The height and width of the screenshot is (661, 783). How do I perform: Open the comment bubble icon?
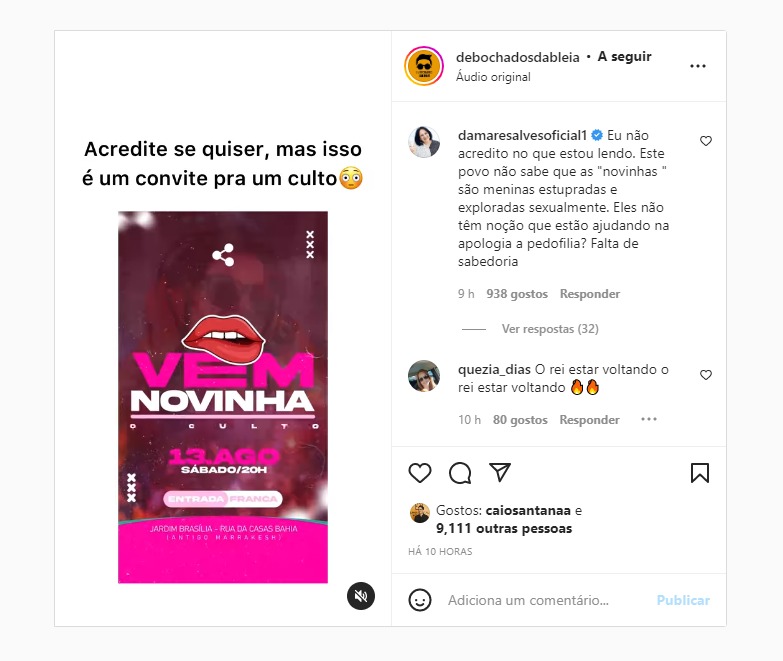pos(460,473)
